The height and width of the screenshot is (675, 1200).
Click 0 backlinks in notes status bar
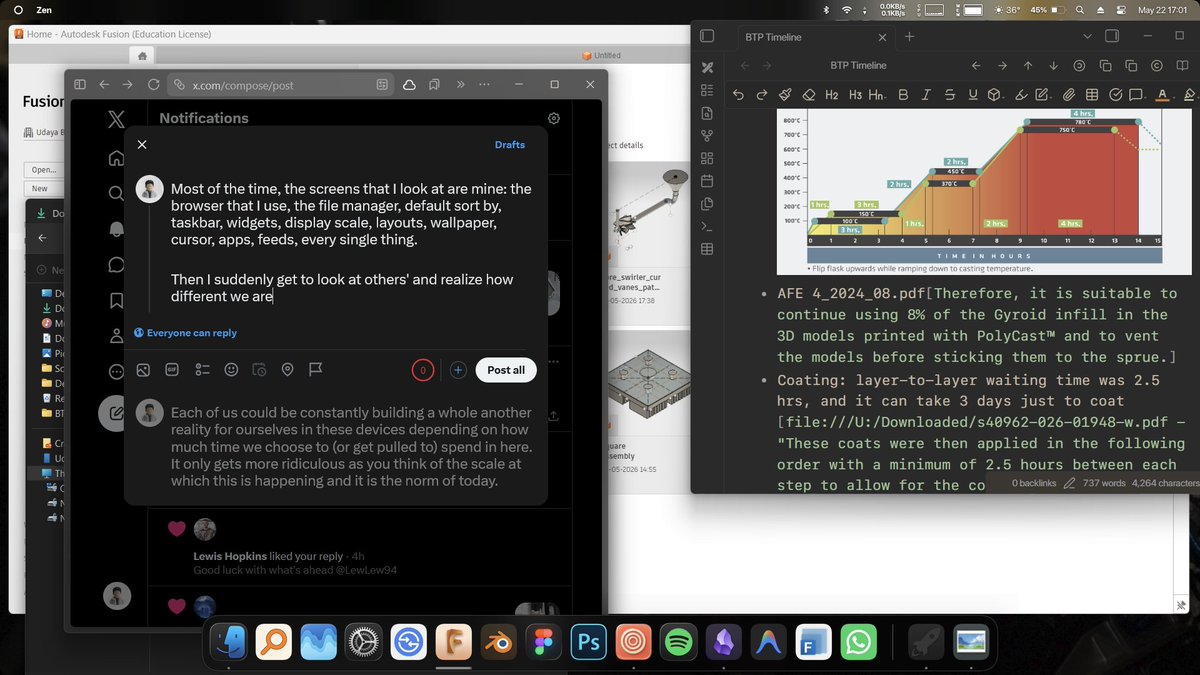[x=1034, y=483]
